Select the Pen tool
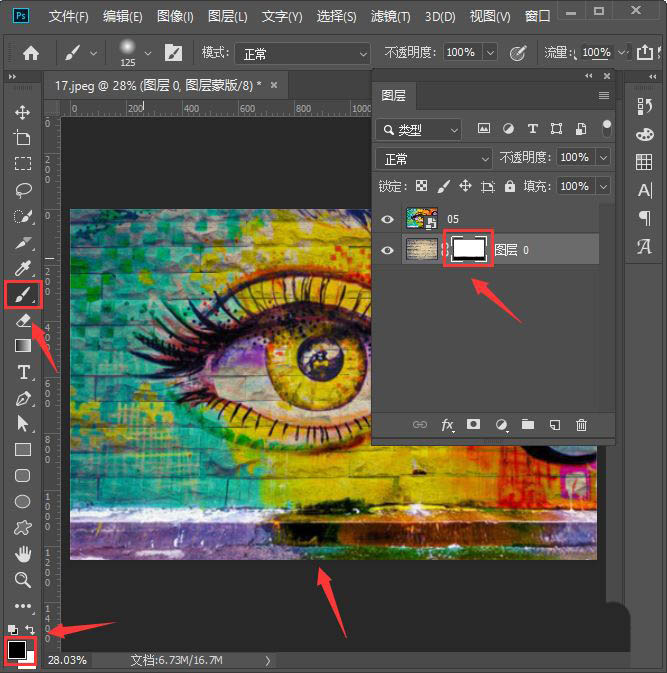The image size is (667, 673). [x=23, y=398]
